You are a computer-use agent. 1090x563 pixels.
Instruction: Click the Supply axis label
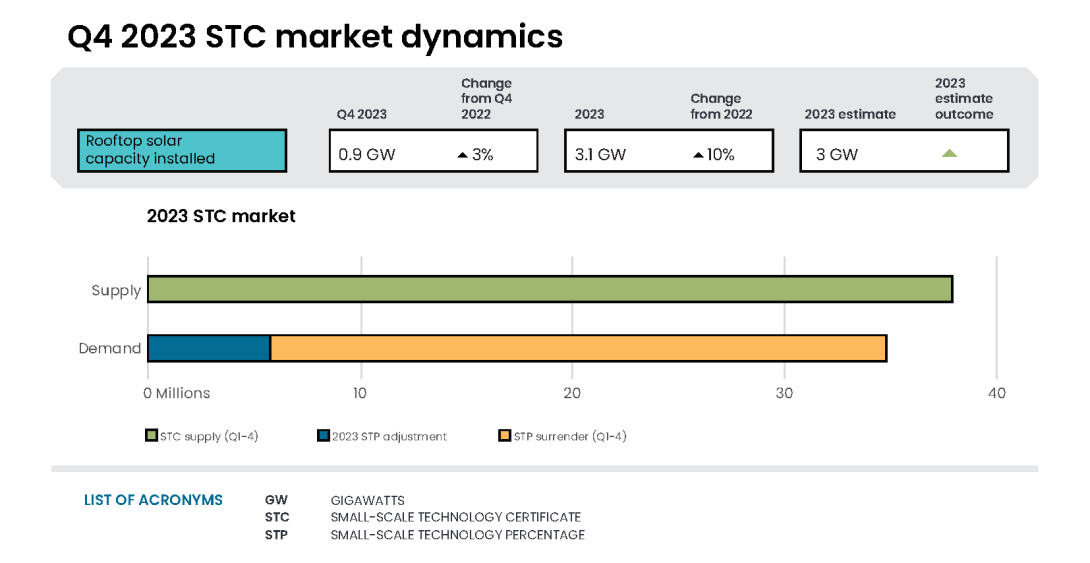(116, 290)
